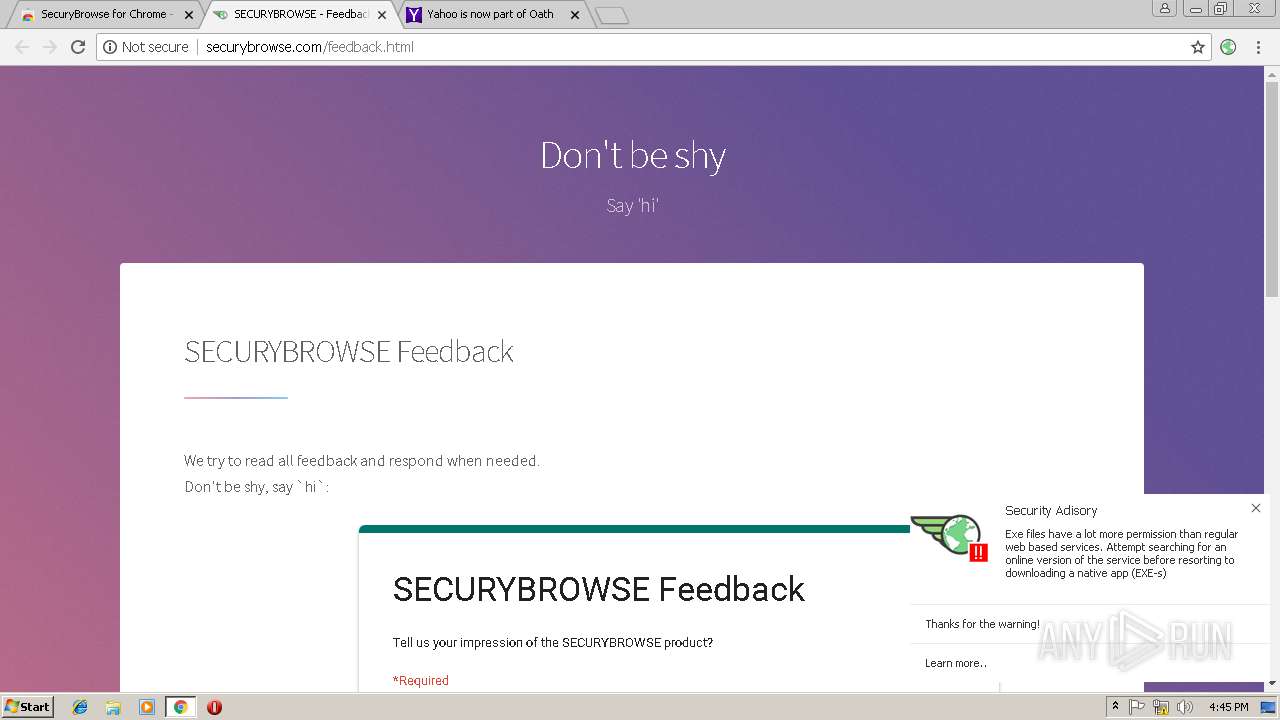
Task: Click the Security Adisory globe icon
Action: (950, 537)
